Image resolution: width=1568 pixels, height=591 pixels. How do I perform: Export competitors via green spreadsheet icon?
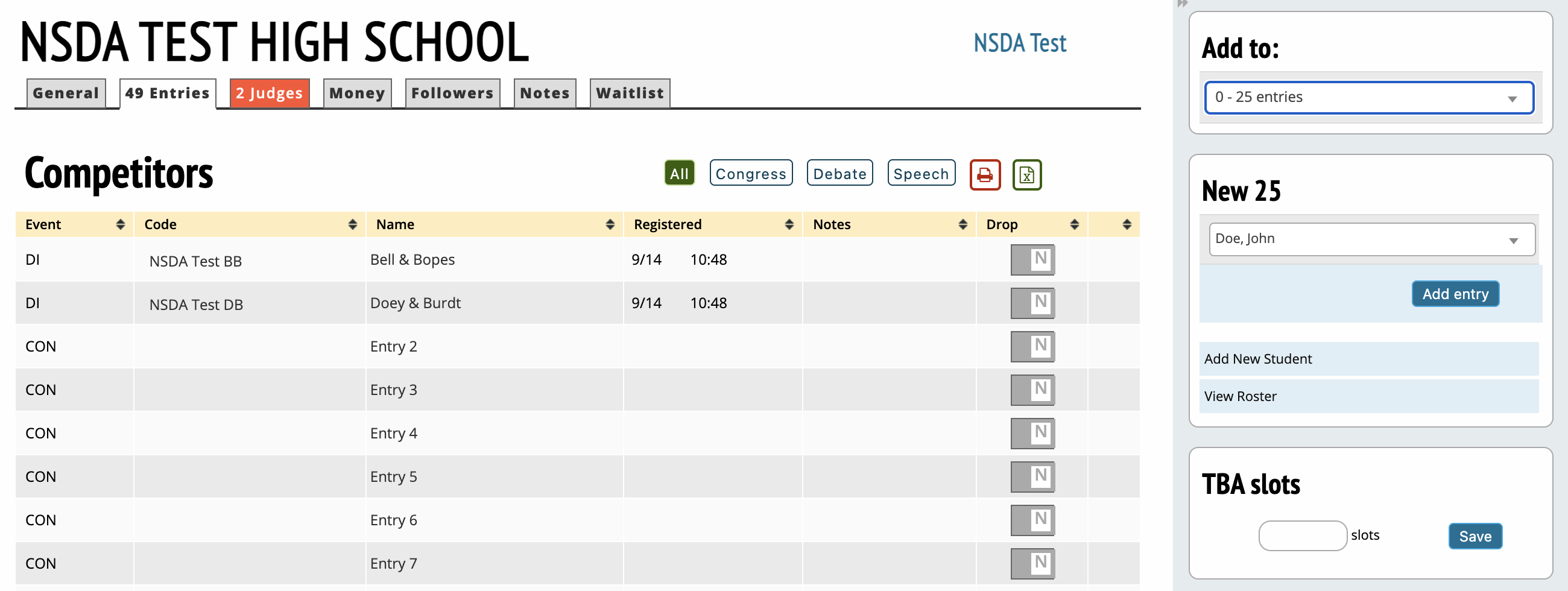1026,175
